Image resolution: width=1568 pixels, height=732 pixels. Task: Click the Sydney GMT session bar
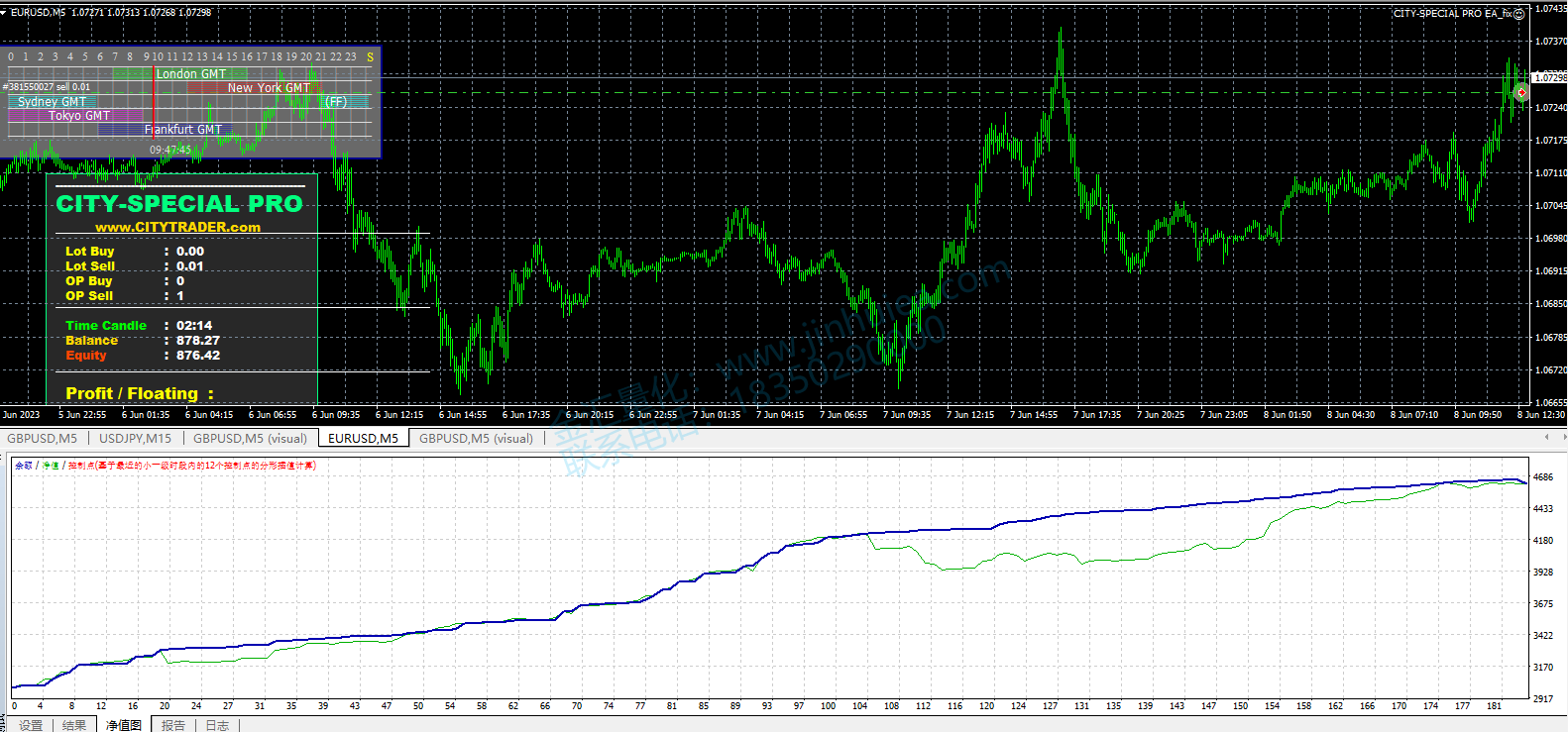pos(52,102)
